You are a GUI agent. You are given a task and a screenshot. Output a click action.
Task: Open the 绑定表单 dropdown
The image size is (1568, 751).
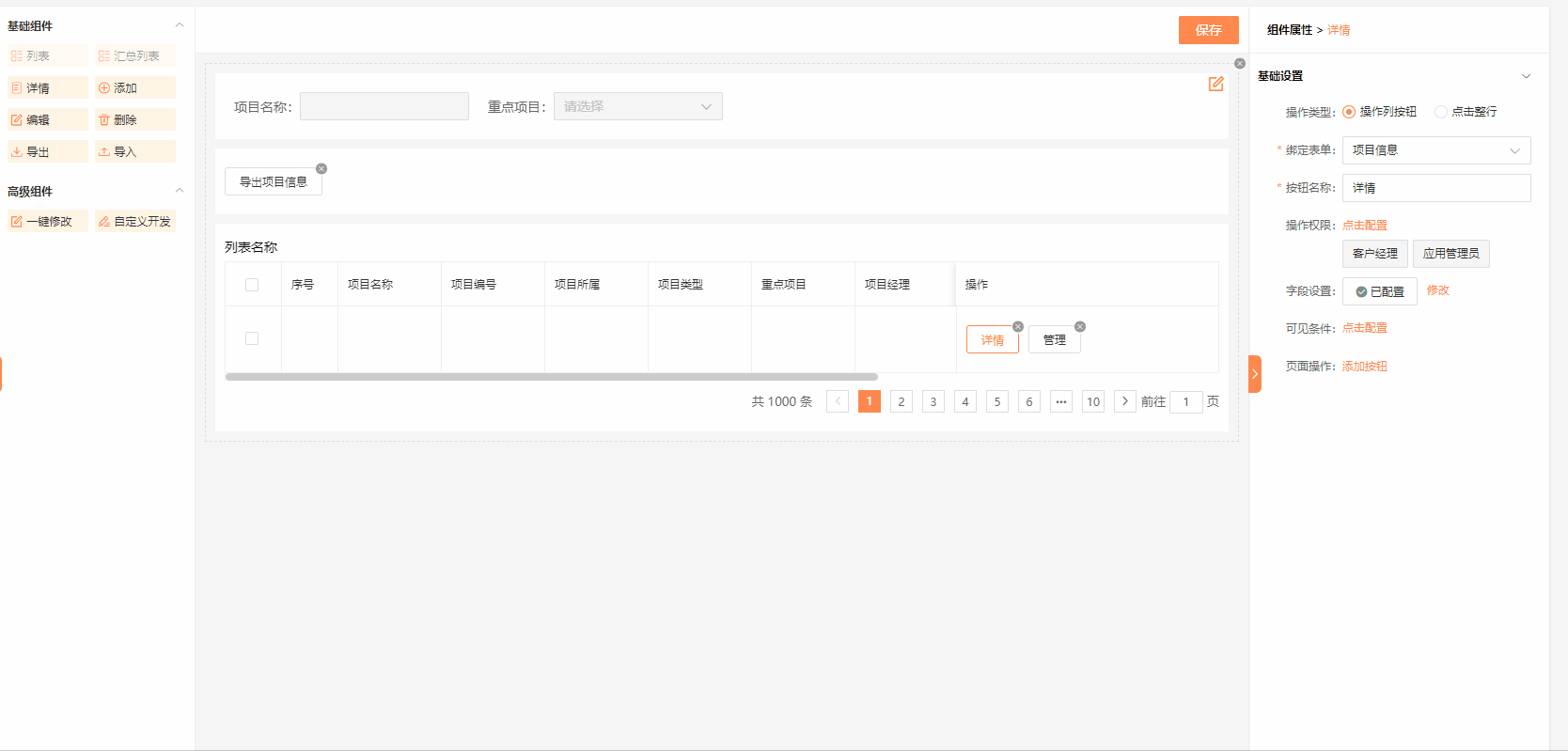click(x=1436, y=150)
